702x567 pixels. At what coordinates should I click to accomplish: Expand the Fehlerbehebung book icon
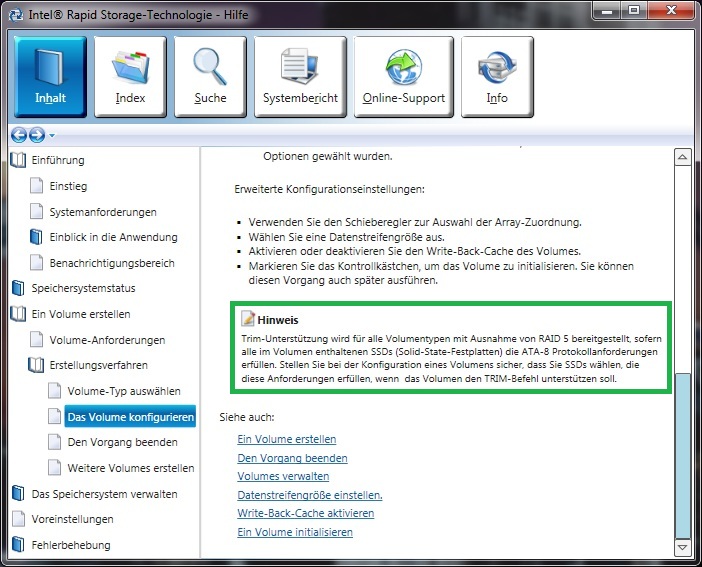pos(18,545)
